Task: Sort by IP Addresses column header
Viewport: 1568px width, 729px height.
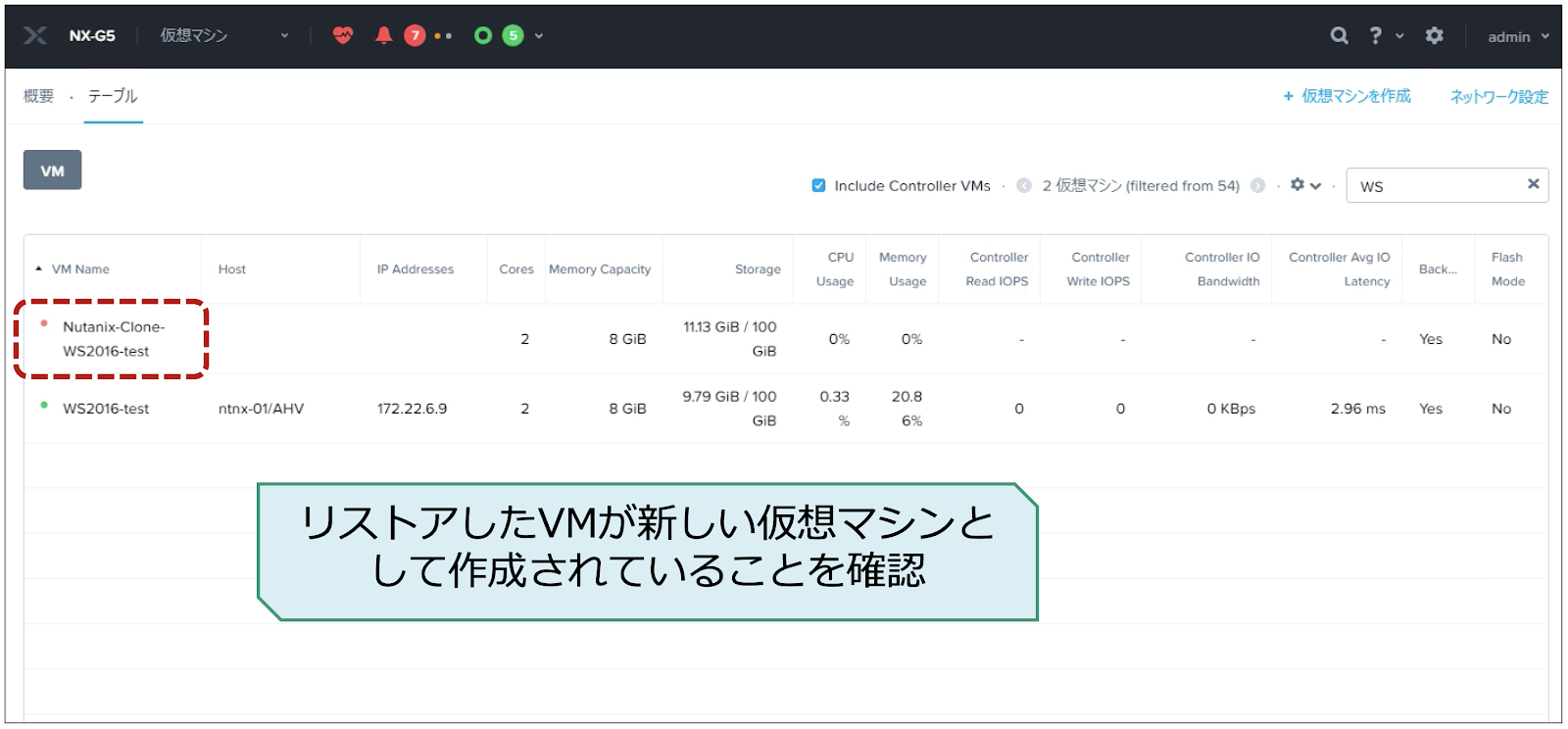Action: pyautogui.click(x=416, y=268)
